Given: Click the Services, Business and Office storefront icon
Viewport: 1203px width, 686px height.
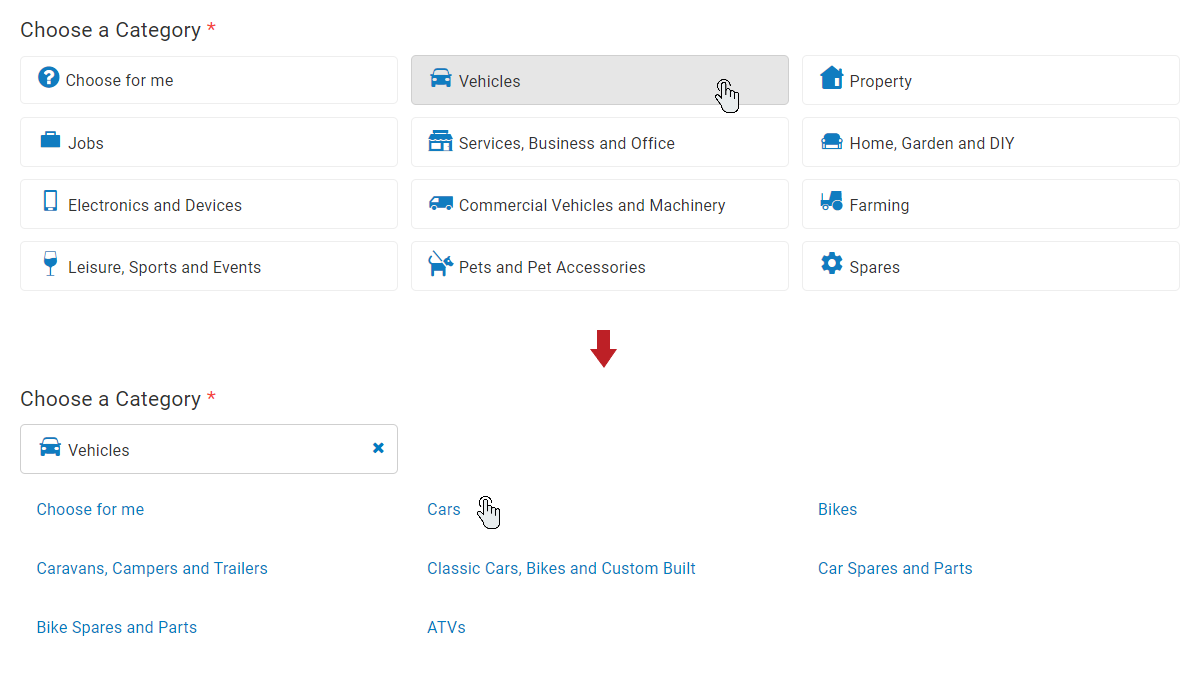Looking at the screenshot, I should (x=440, y=141).
